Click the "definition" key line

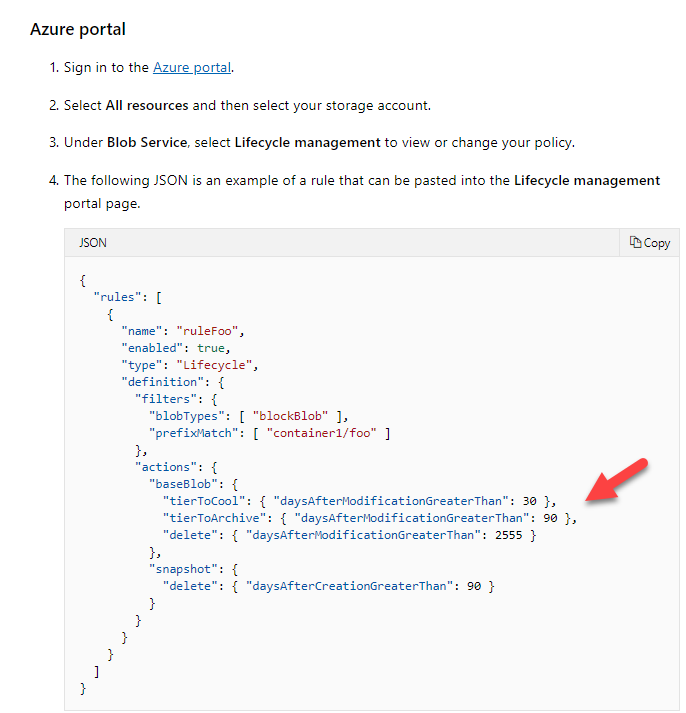(173, 382)
